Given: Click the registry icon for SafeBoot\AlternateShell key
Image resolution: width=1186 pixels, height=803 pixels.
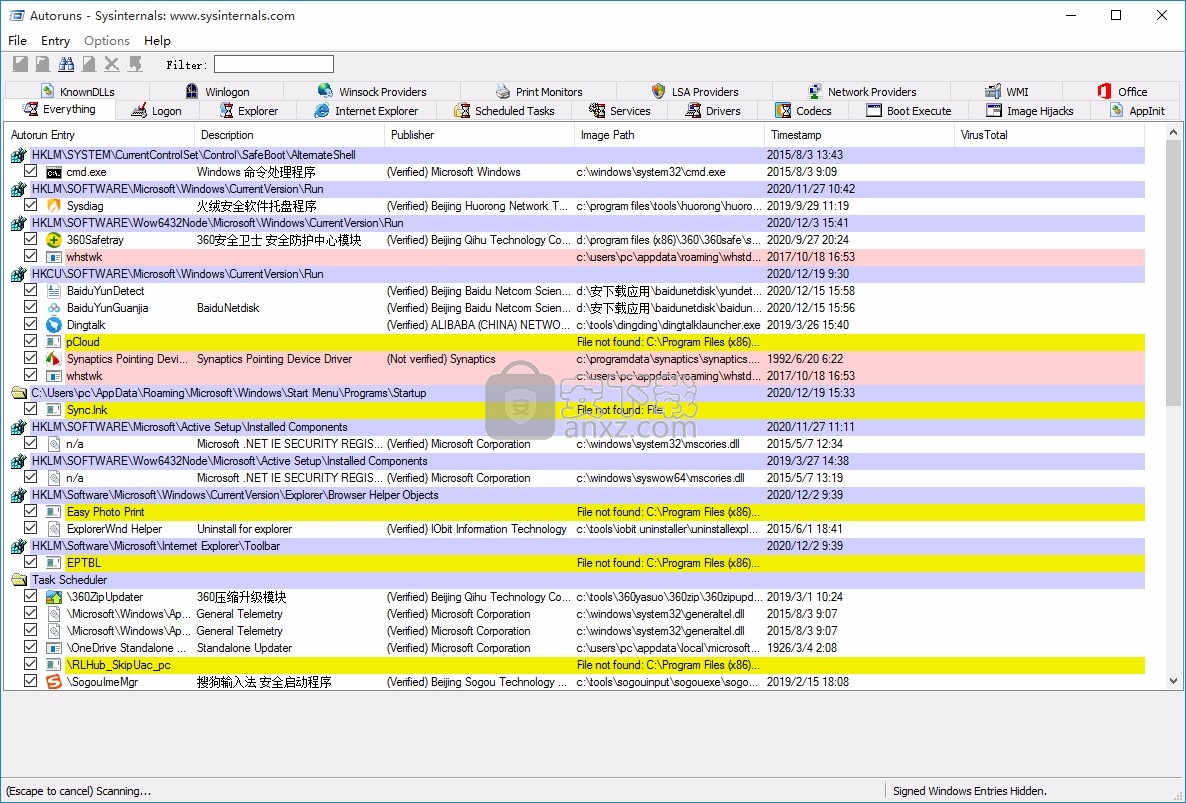Looking at the screenshot, I should click(19, 155).
